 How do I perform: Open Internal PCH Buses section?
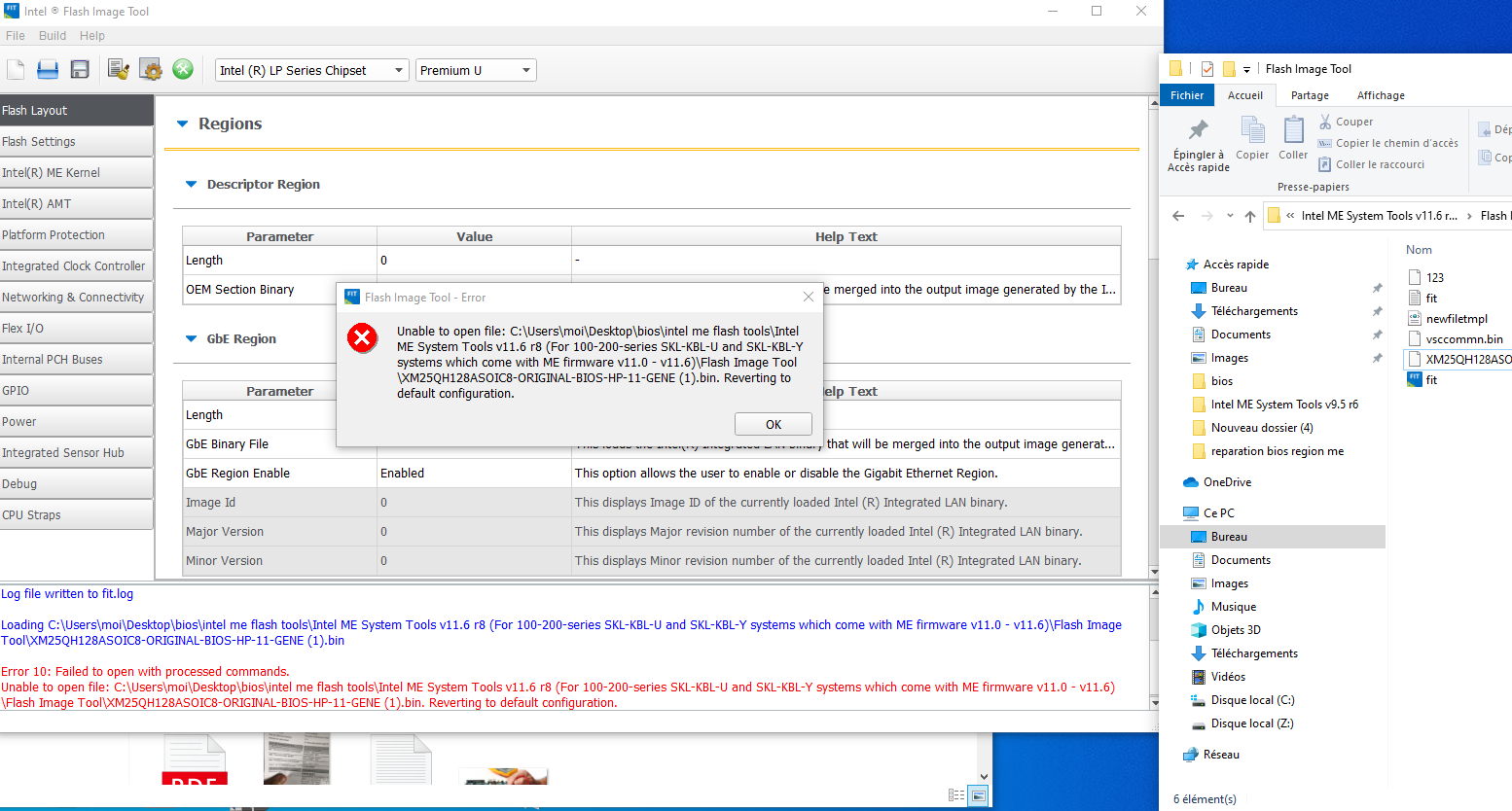coord(77,359)
